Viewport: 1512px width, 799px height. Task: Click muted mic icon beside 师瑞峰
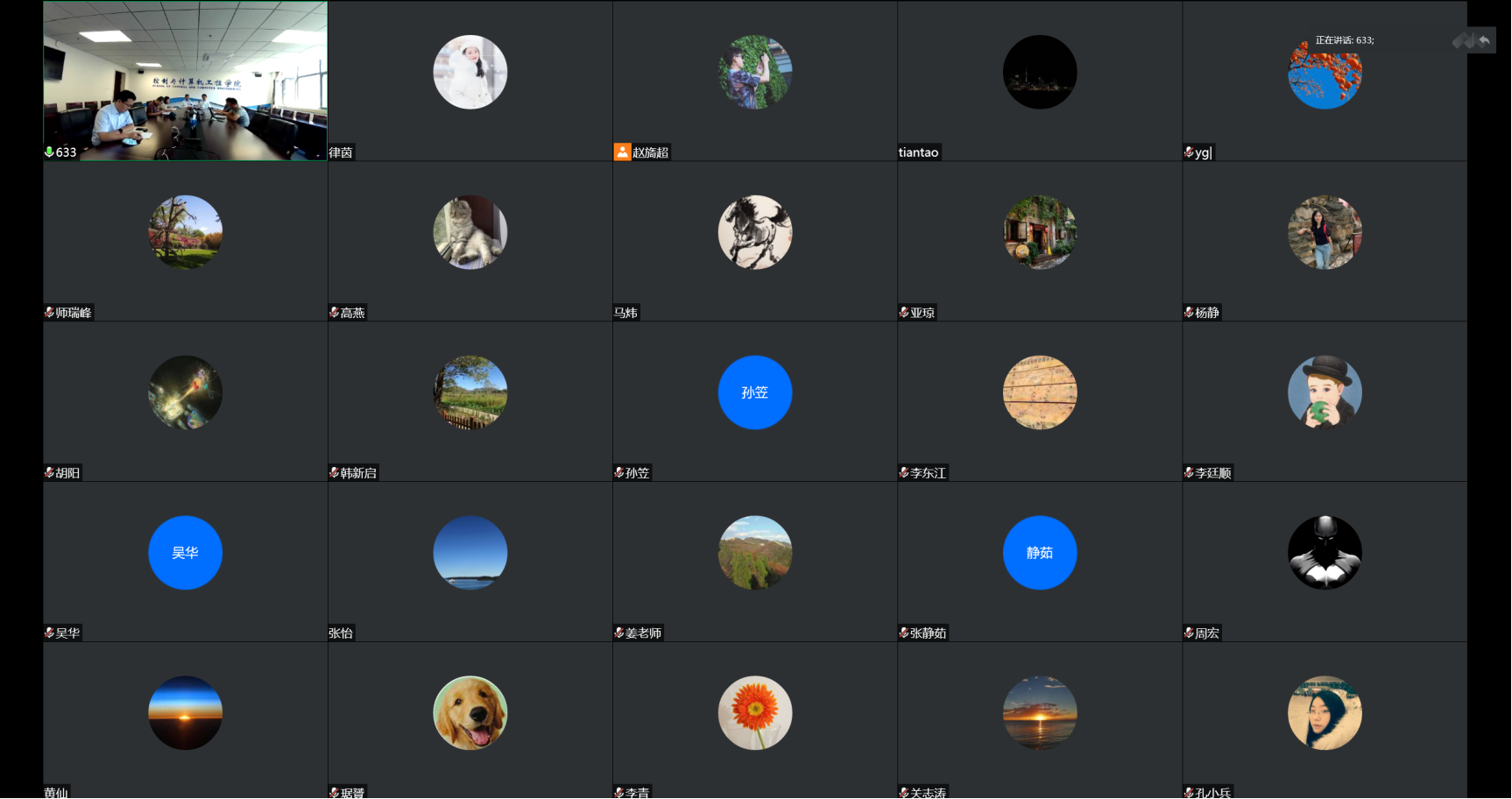click(x=49, y=313)
